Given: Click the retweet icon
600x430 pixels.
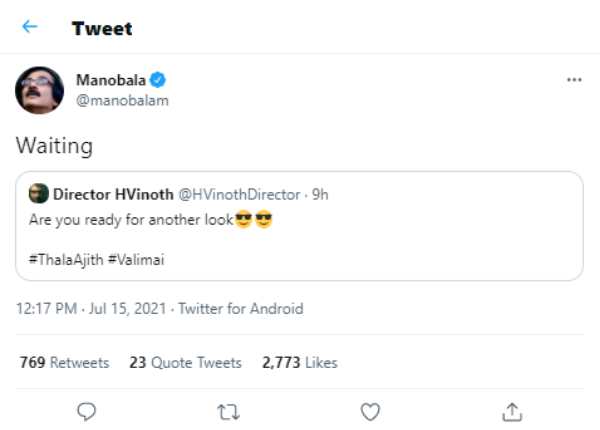Looking at the screenshot, I should pos(229,411).
